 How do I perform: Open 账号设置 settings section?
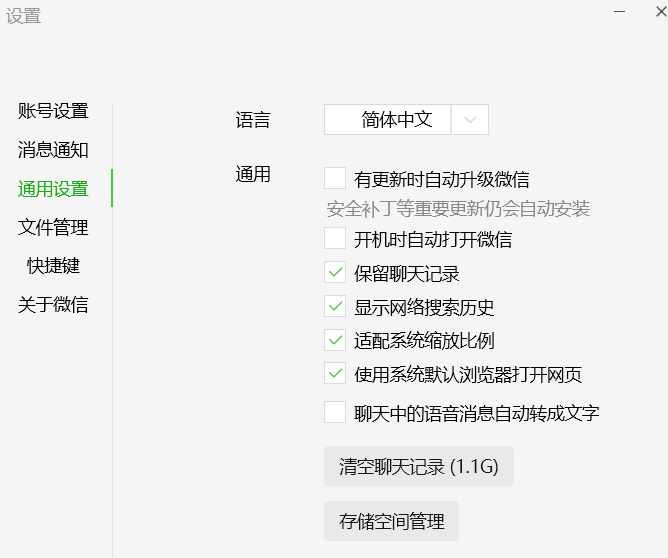(x=53, y=111)
